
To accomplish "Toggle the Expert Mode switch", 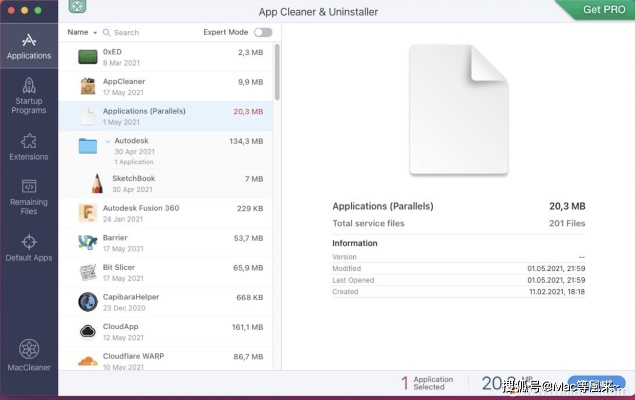I will tap(263, 32).
